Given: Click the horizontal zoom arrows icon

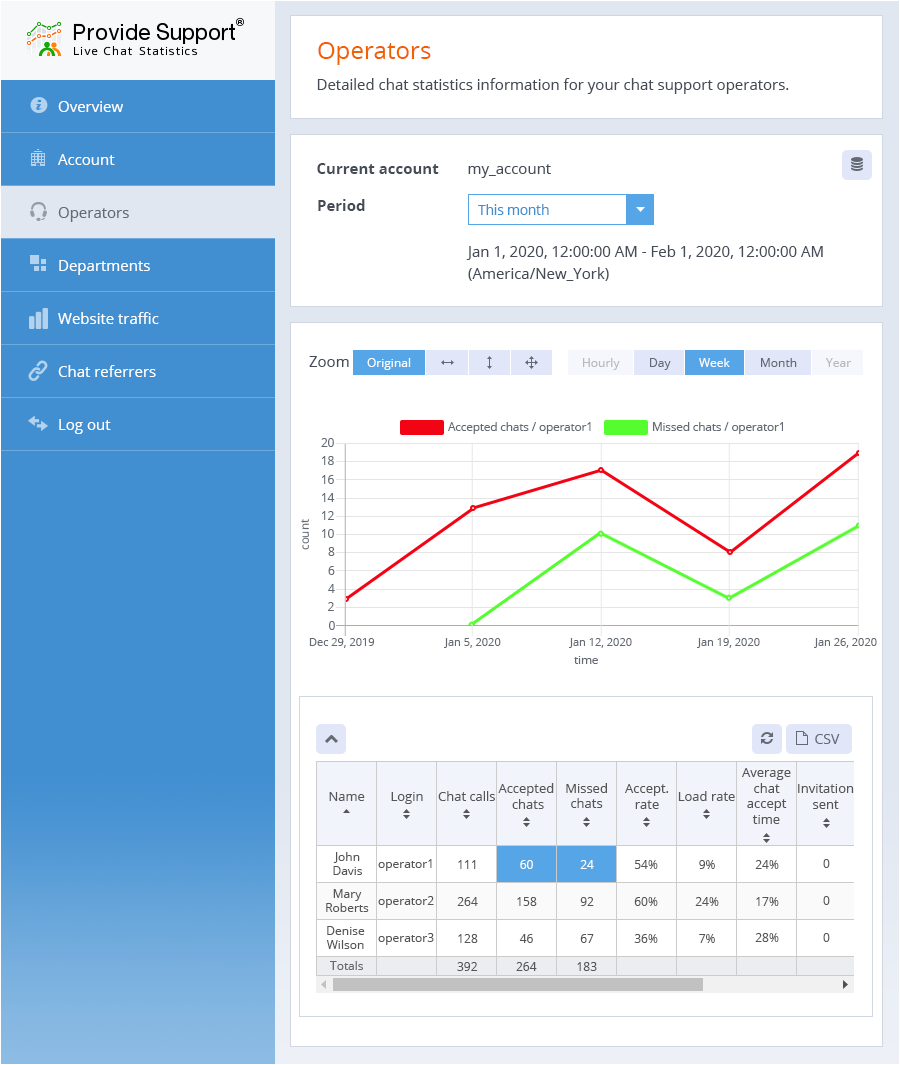Looking at the screenshot, I should (x=447, y=363).
